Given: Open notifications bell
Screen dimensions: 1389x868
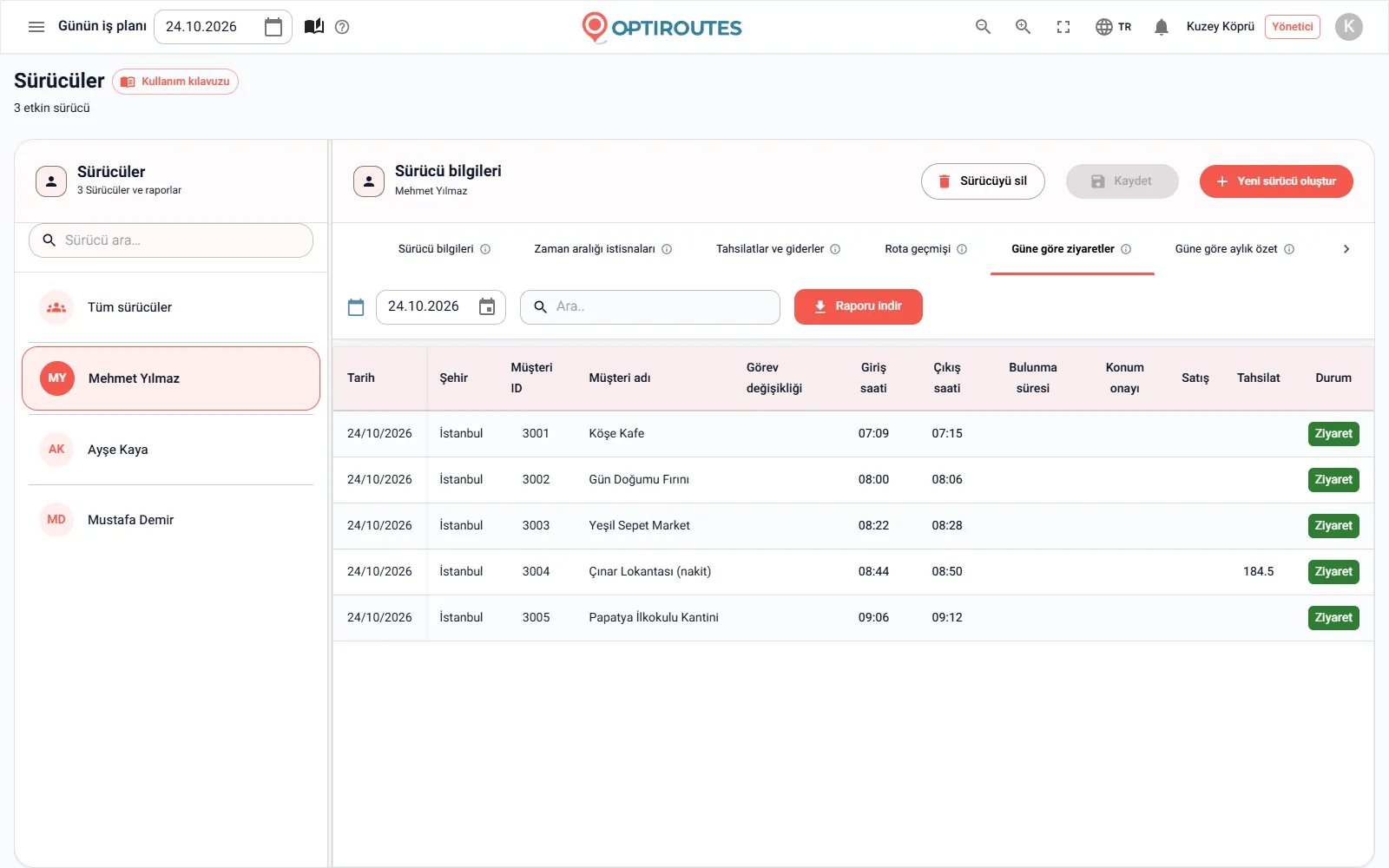Looking at the screenshot, I should (1162, 27).
